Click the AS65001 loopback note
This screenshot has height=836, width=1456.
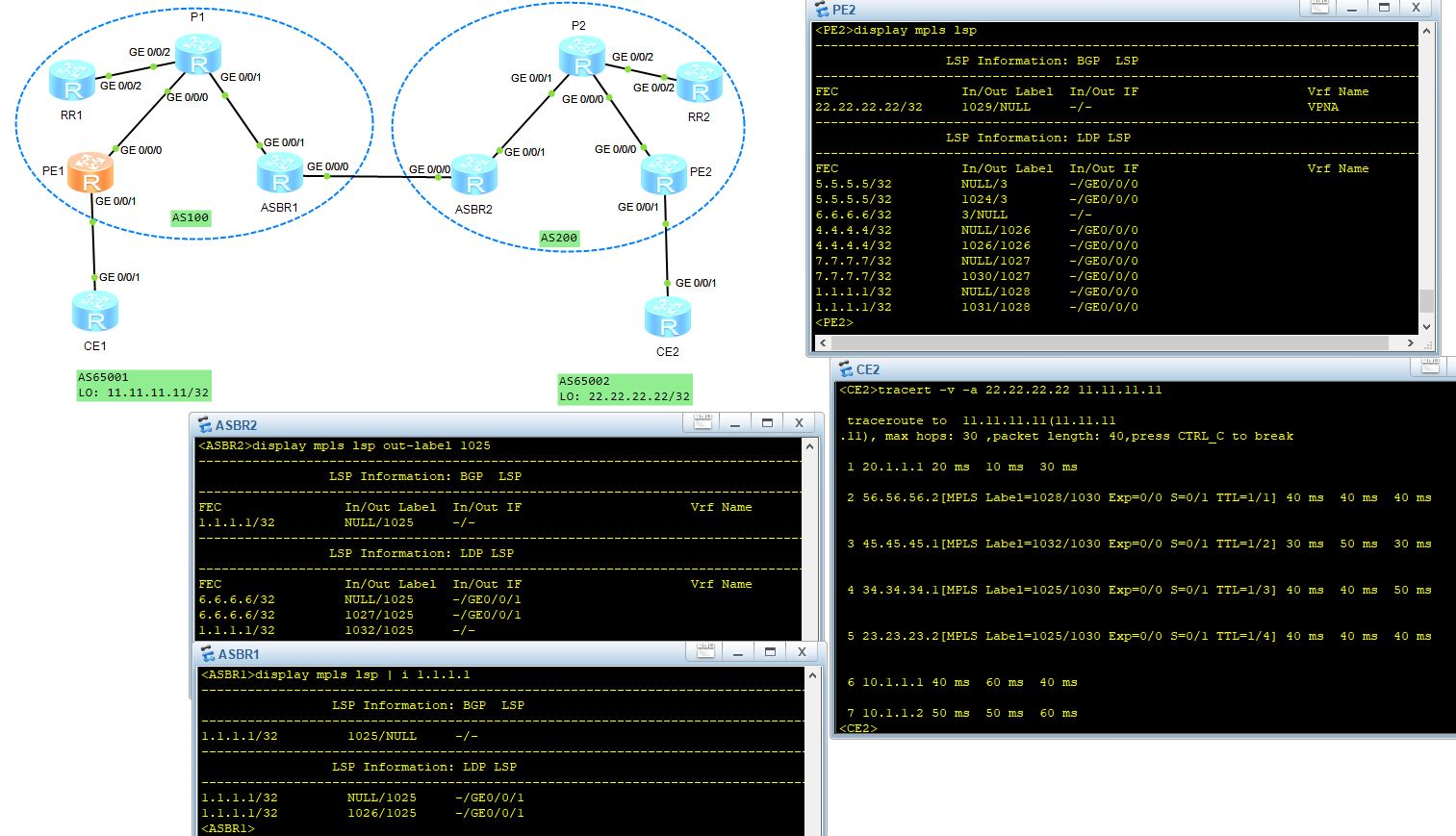point(143,385)
